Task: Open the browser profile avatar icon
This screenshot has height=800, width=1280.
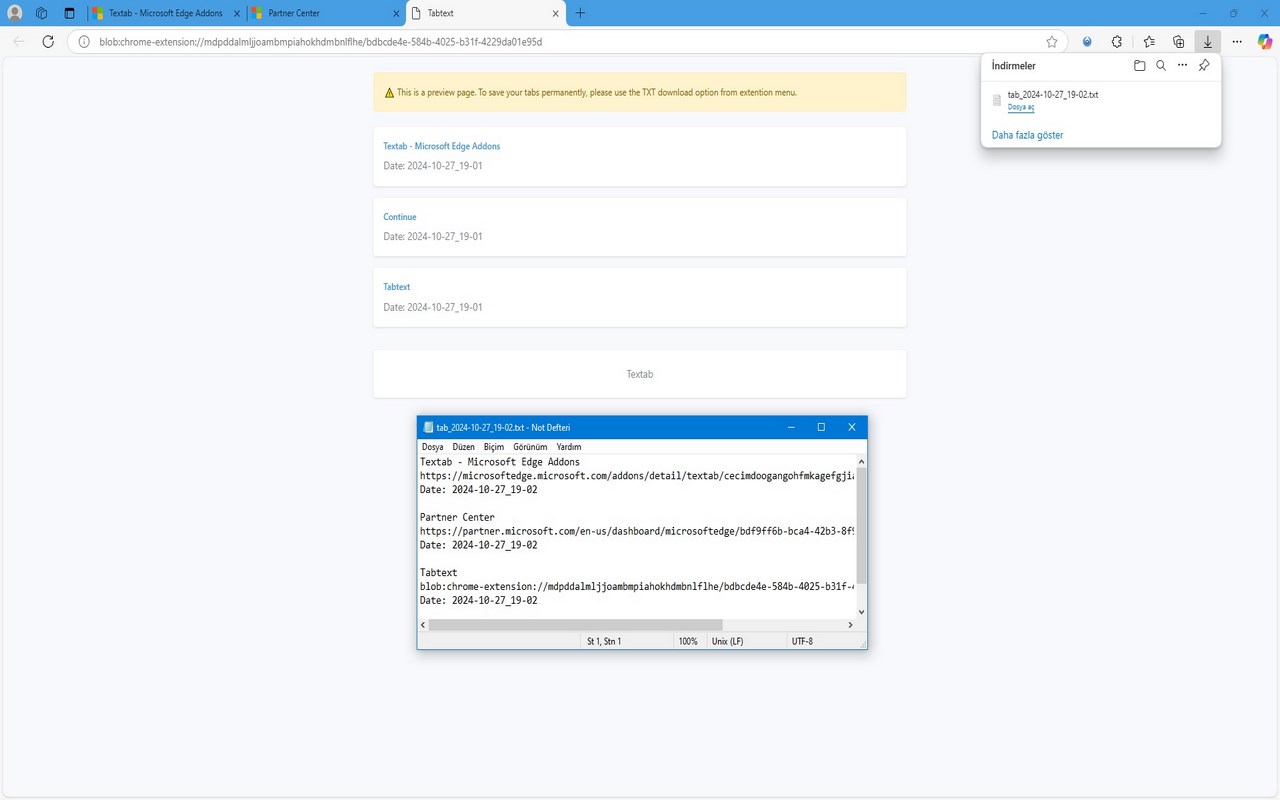Action: coord(15,13)
